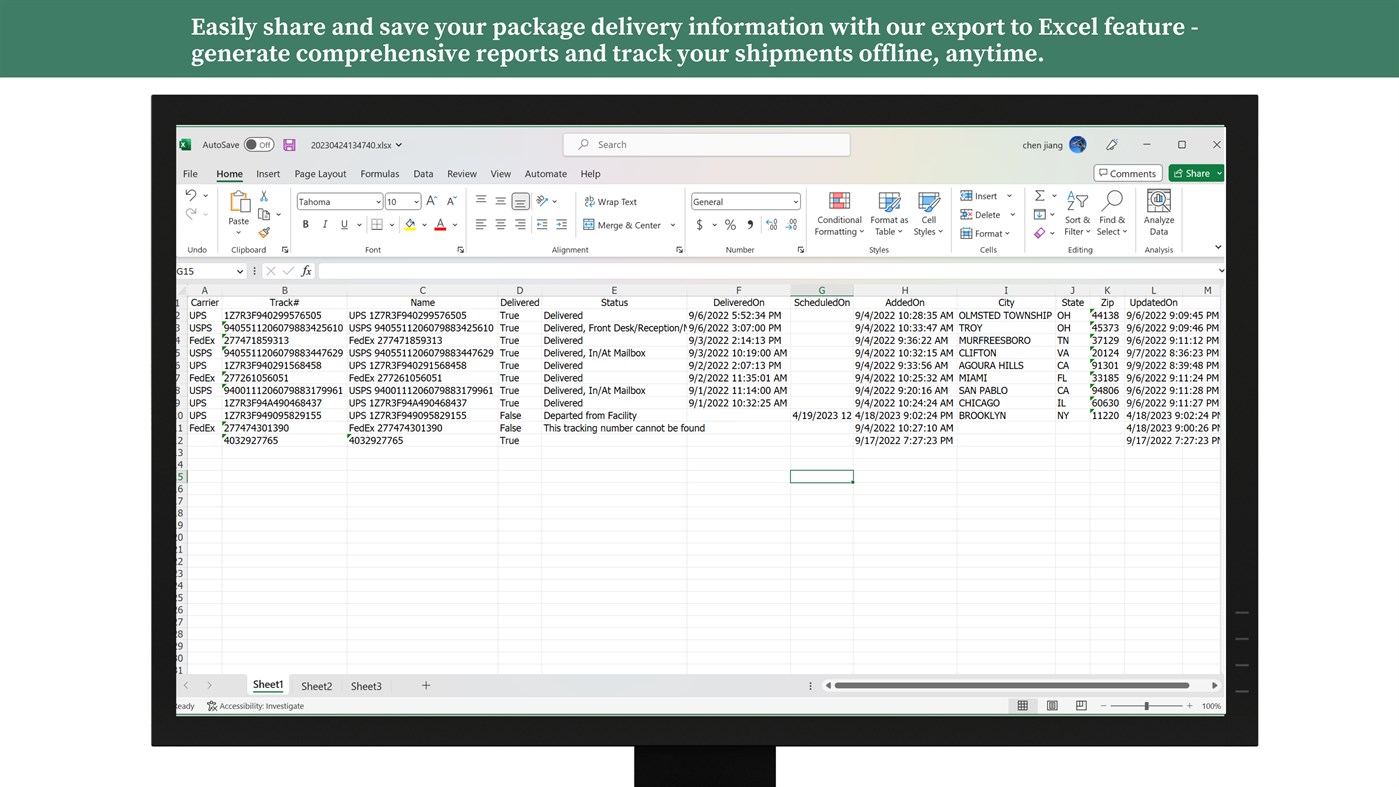Click the Share button
The width and height of the screenshot is (1399, 787).
[1194, 172]
